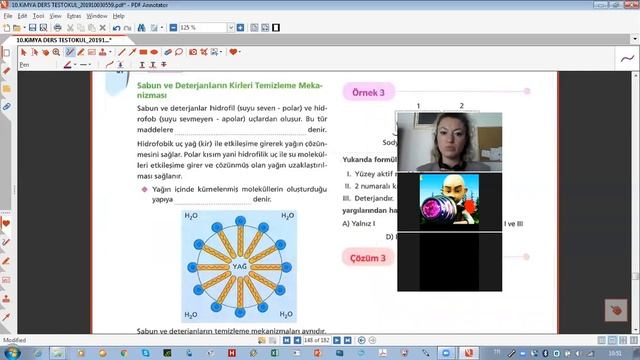The height and width of the screenshot is (360, 640).
Task: Activate the Zoom magnifier tool
Action: [x=56, y=52]
